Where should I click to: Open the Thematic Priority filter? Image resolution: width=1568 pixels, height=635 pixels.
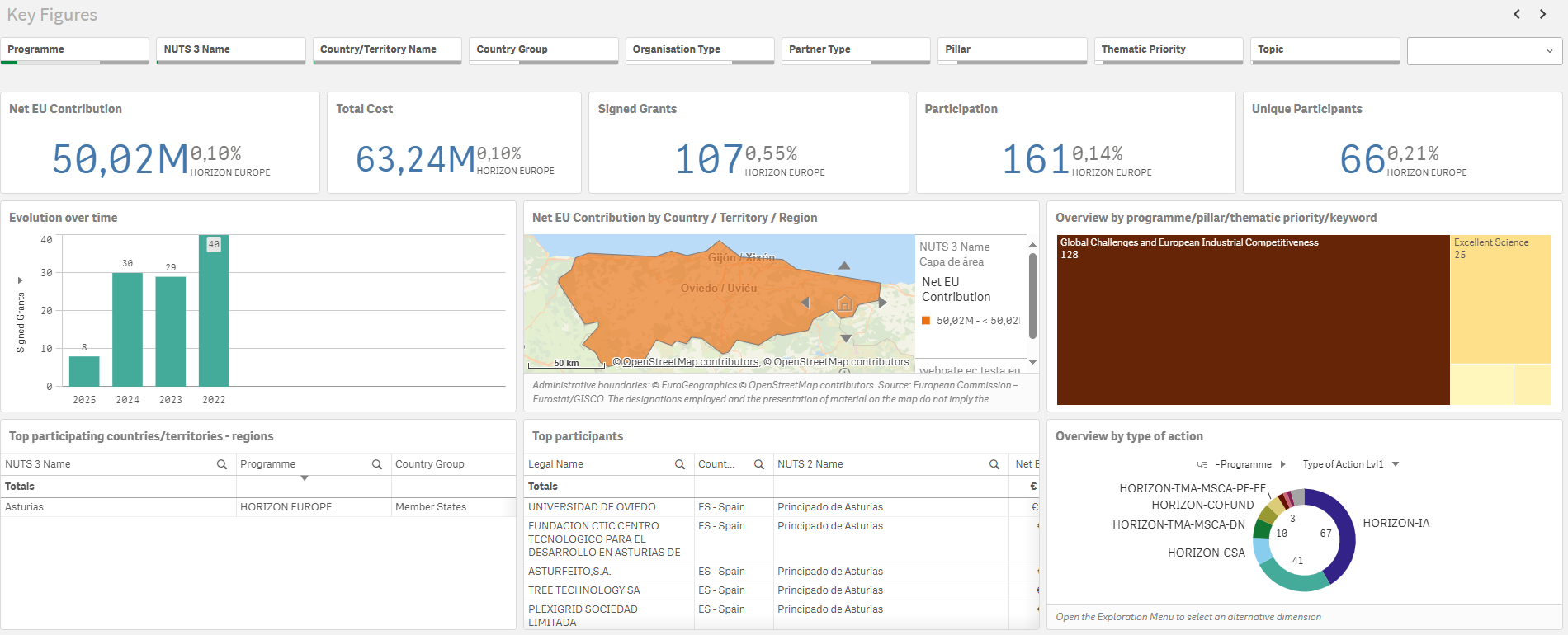click(x=1168, y=49)
